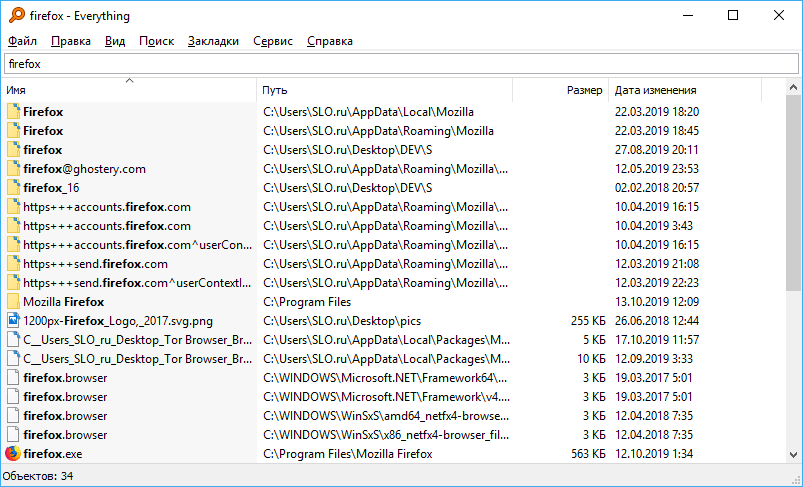This screenshot has height=487, width=803.
Task: Click the file icon of first firefox.browser
Action: (13, 378)
